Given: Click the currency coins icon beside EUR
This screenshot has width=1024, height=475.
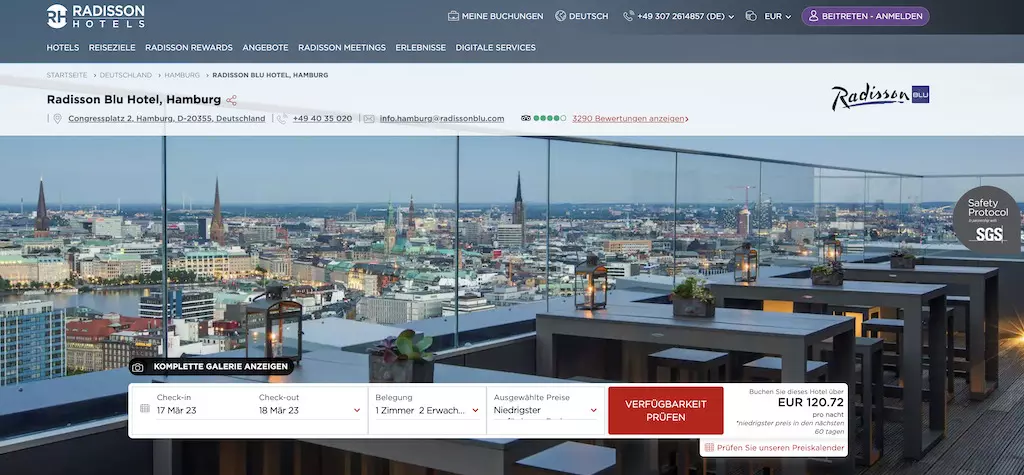Looking at the screenshot, I should (x=751, y=16).
